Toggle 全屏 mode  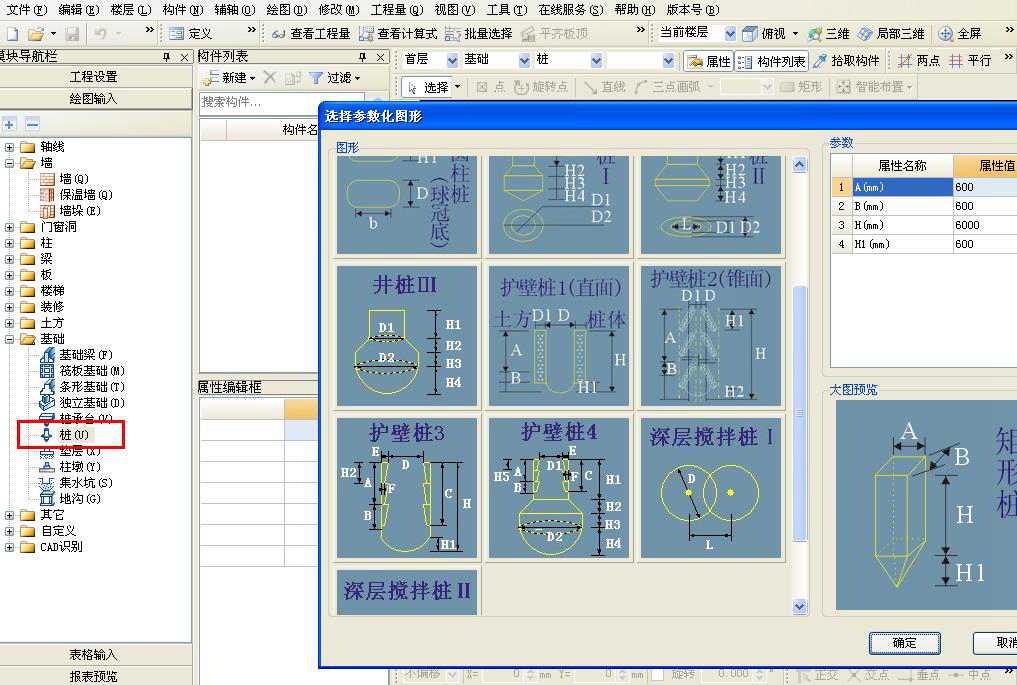(x=960, y=33)
